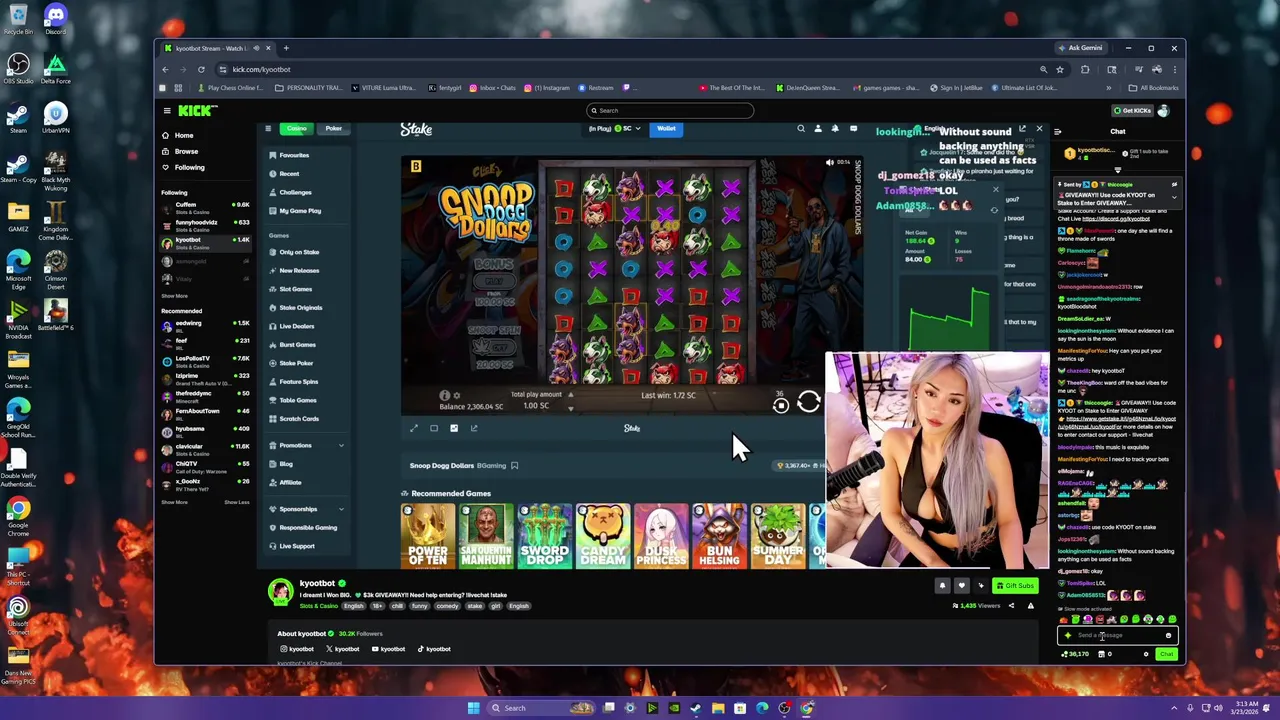The width and height of the screenshot is (1280, 720).
Task: Bookmark Snoop Dogg Dollars as favourite
Action: pyautogui.click(x=515, y=465)
